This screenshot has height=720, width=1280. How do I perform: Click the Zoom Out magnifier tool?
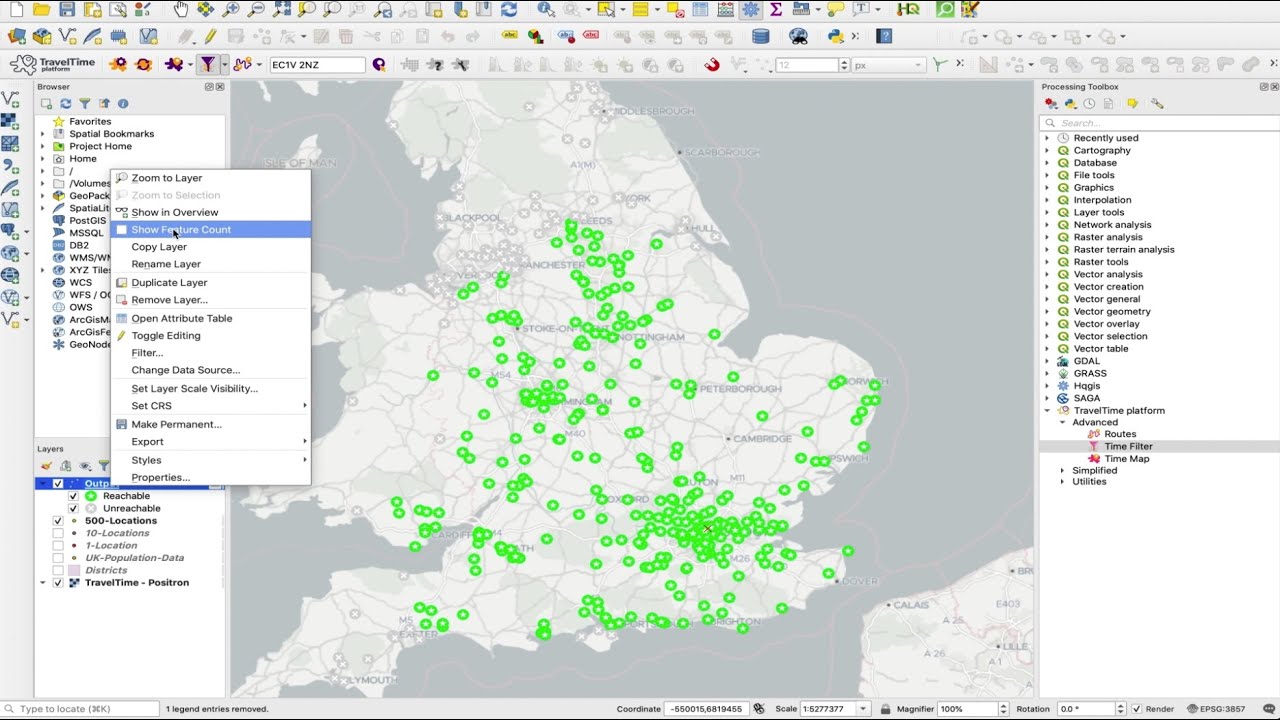[x=256, y=9]
